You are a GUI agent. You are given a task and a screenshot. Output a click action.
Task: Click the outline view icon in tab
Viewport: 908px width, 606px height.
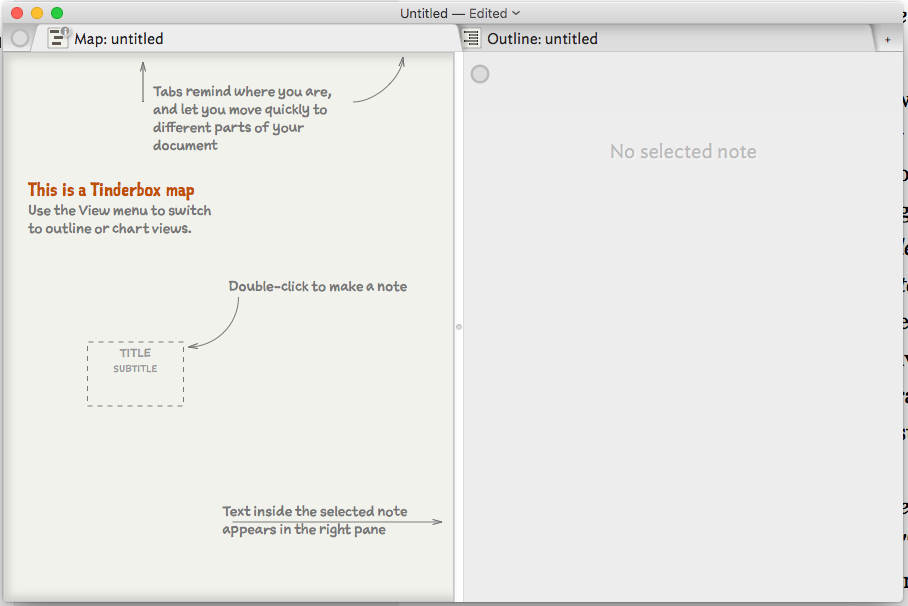click(472, 39)
